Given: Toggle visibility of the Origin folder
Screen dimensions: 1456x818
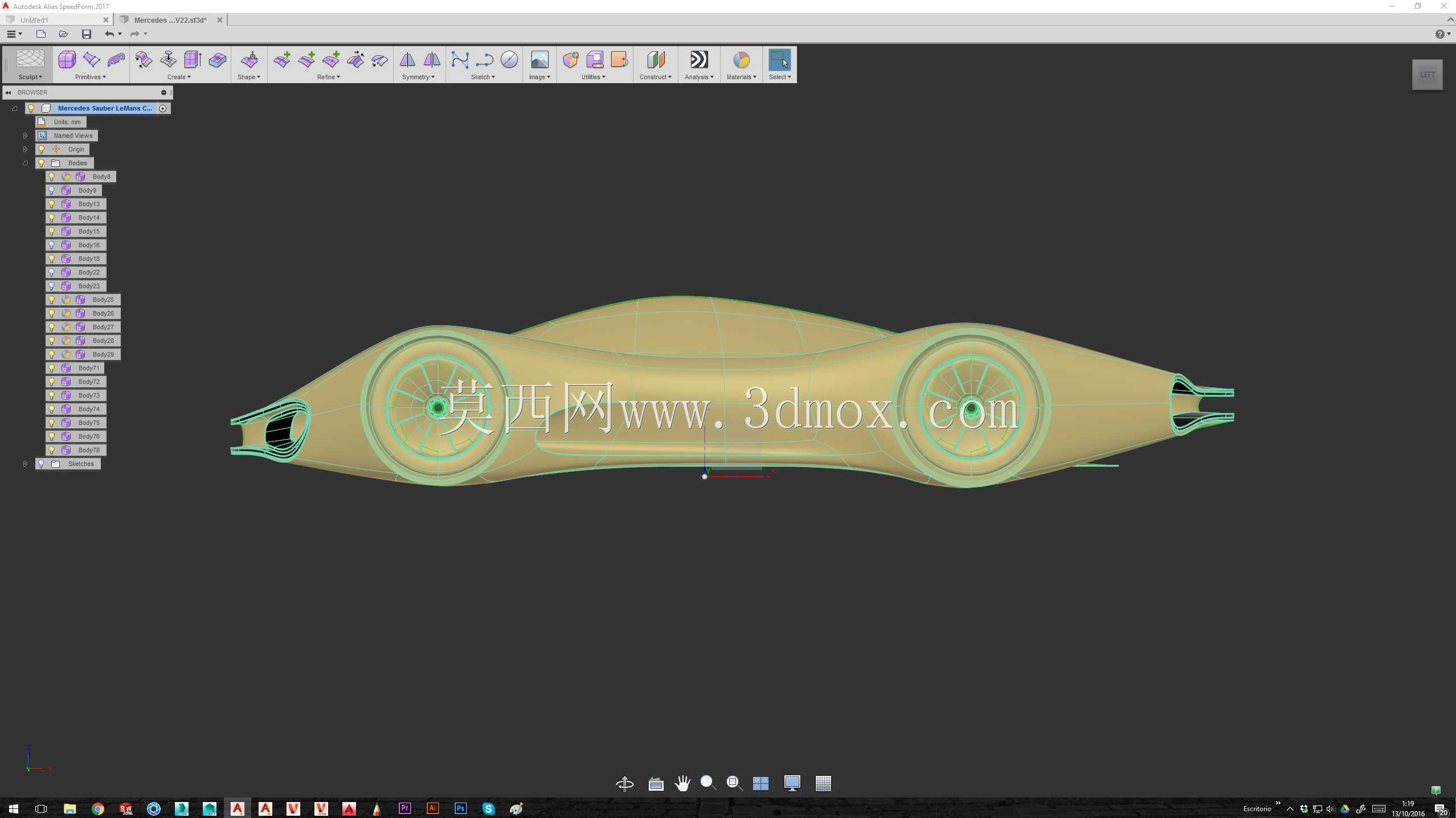Looking at the screenshot, I should 41,149.
